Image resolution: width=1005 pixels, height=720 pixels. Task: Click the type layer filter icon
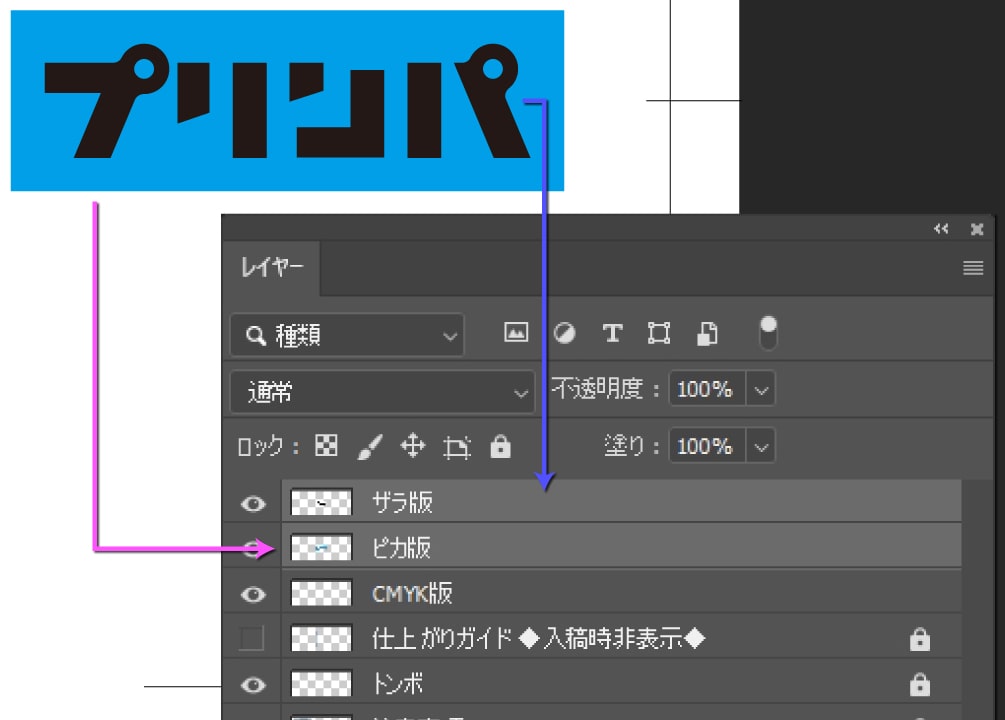[612, 333]
